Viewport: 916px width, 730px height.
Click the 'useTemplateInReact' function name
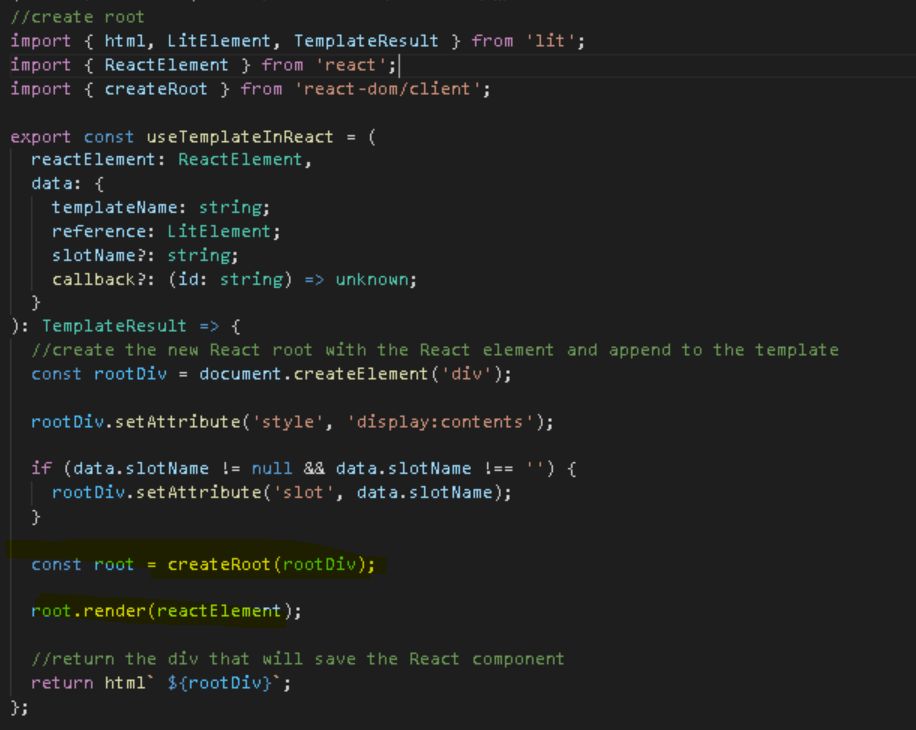(240, 137)
